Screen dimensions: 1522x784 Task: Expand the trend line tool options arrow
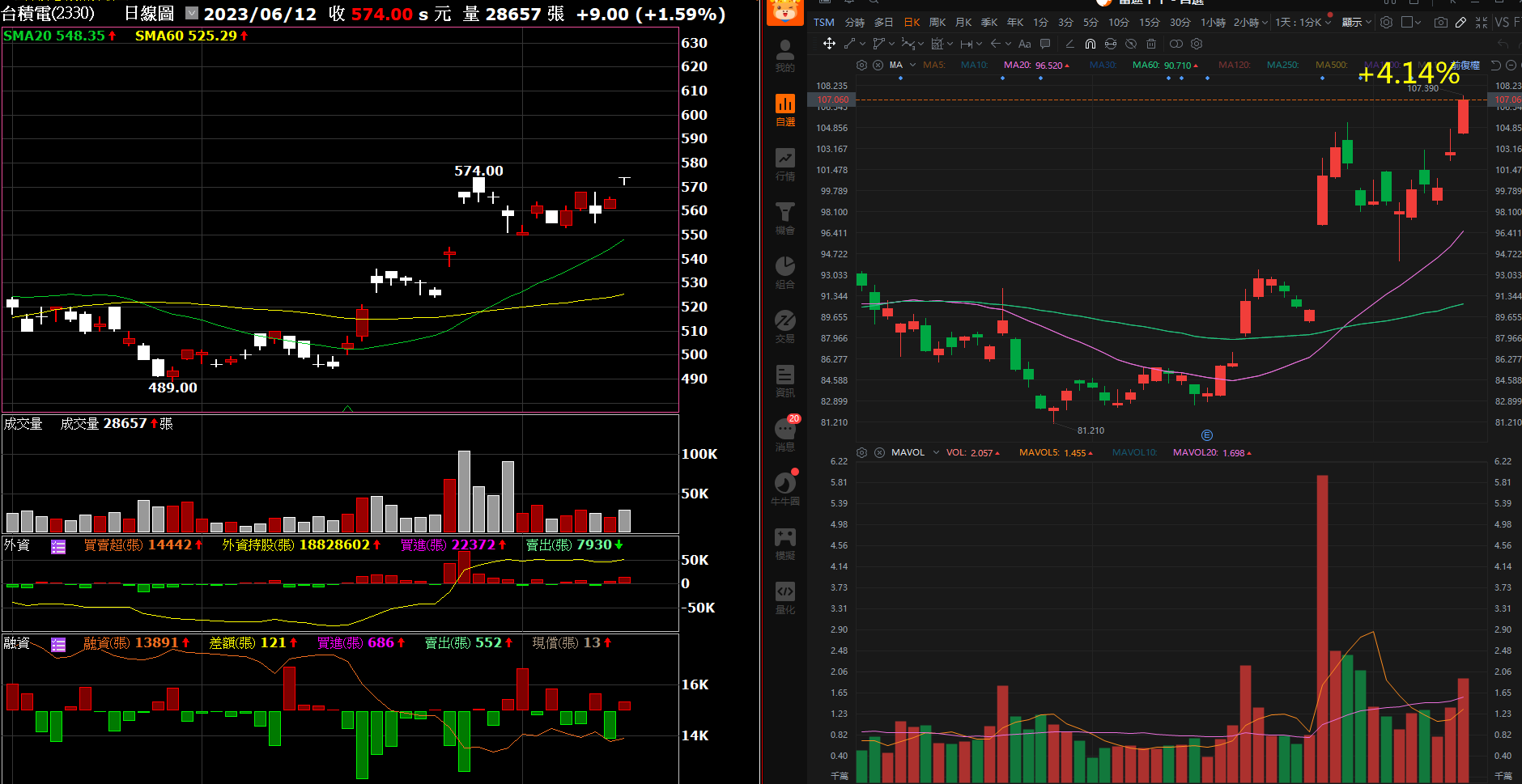(862, 44)
